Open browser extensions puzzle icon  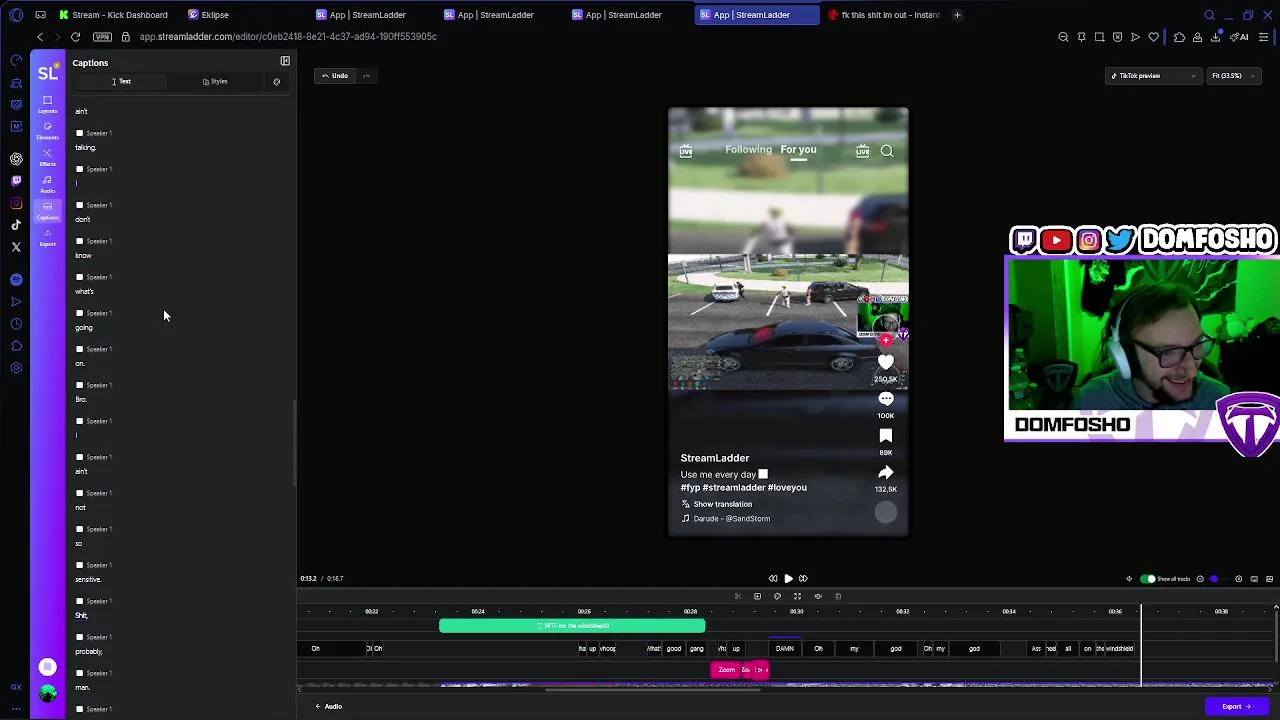[x=1179, y=37]
